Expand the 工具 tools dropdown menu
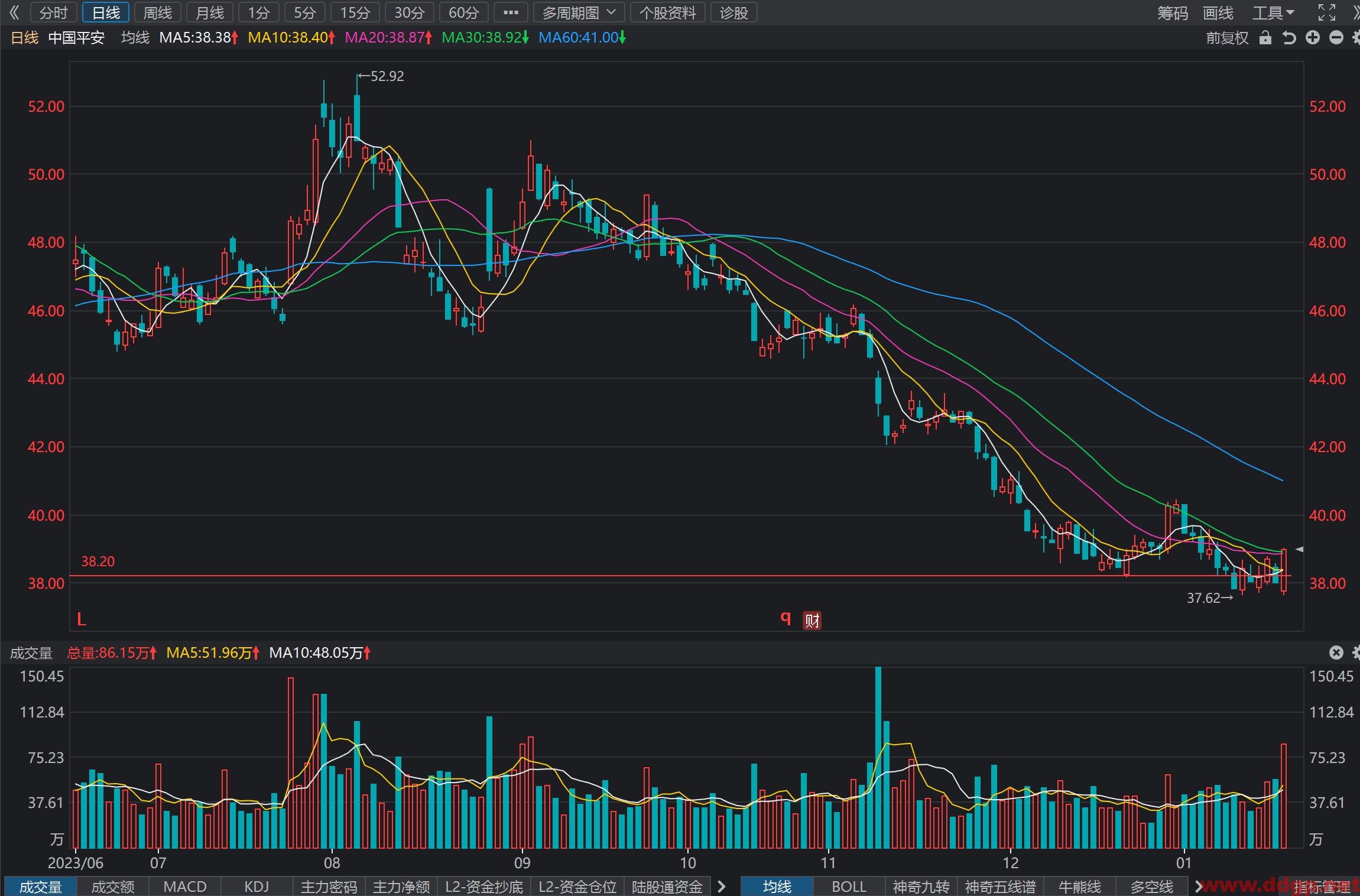This screenshot has height=896, width=1360. pyautogui.click(x=1273, y=12)
